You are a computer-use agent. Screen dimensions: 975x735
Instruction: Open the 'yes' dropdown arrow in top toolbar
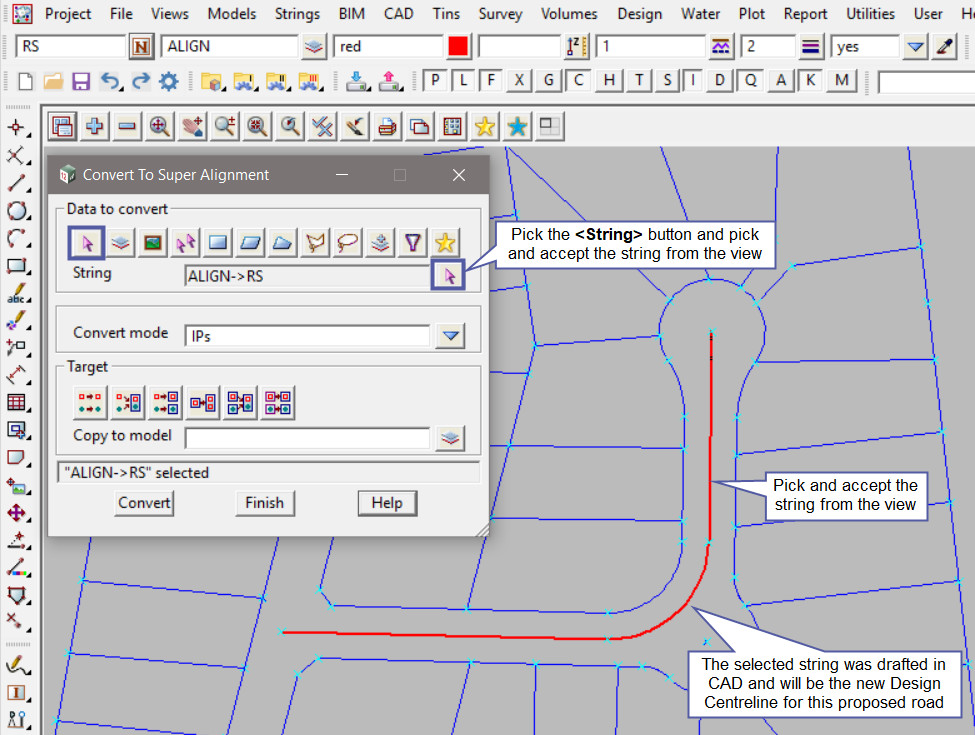[915, 47]
